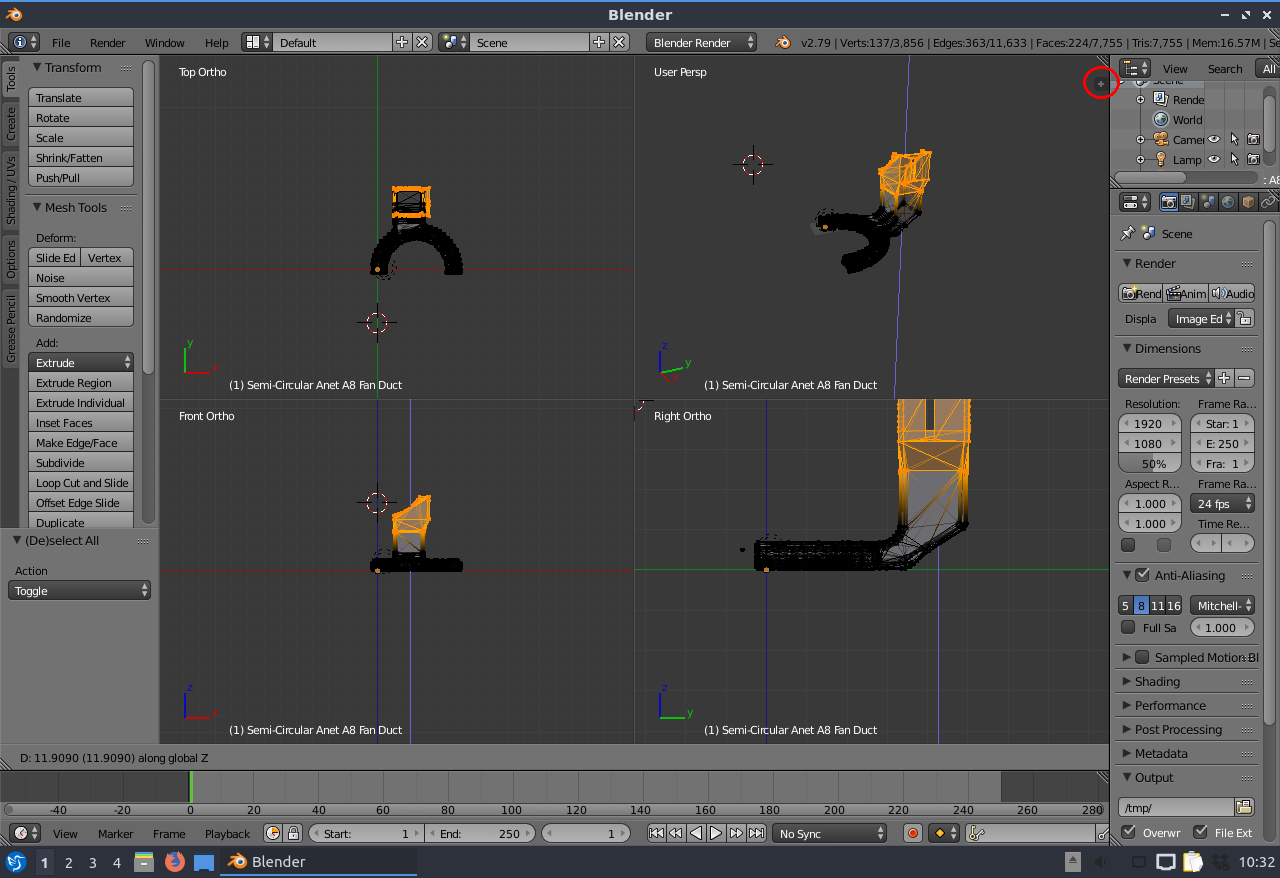Viewport: 1280px width, 878px height.
Task: Browse output folder with the file icon
Action: coord(1244,807)
